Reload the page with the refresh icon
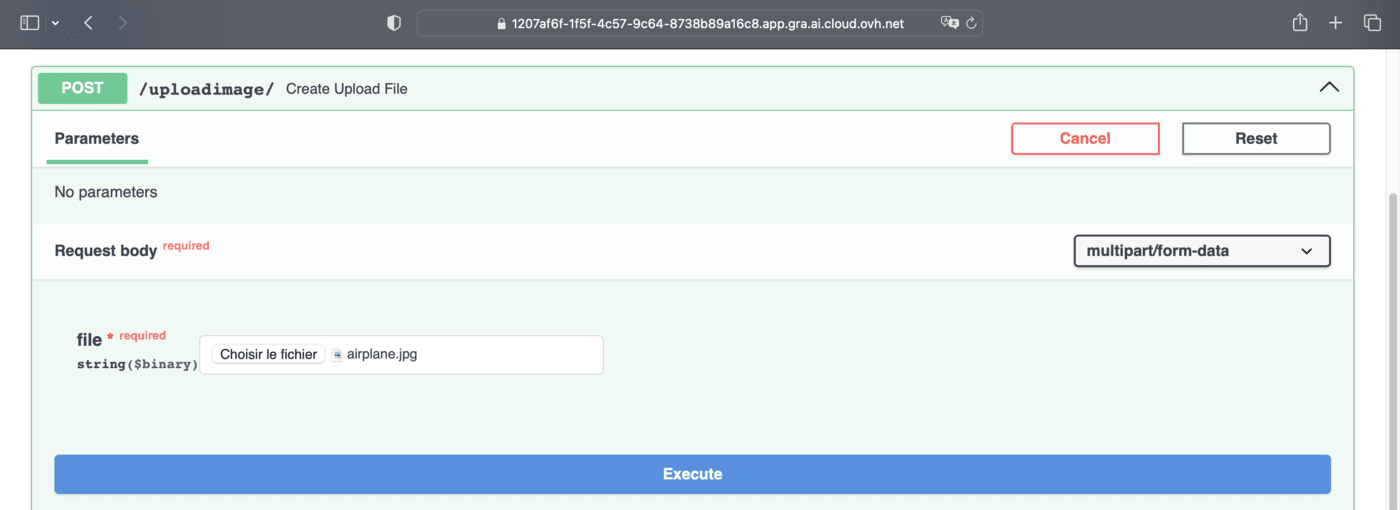This screenshot has height=510, width=1400. [x=970, y=23]
